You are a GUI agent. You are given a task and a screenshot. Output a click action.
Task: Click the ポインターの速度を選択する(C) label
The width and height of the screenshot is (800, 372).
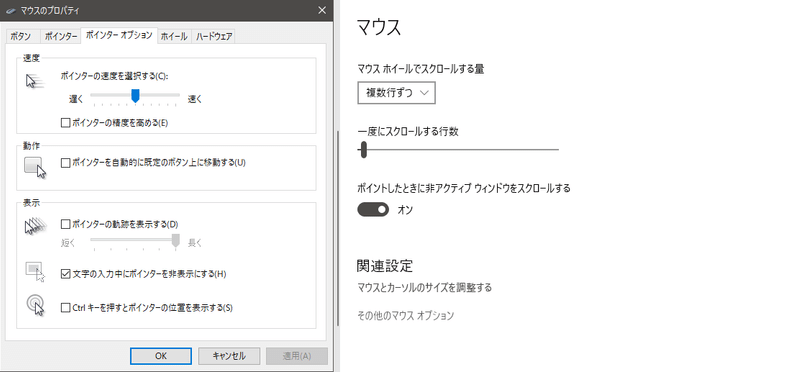tap(114, 76)
